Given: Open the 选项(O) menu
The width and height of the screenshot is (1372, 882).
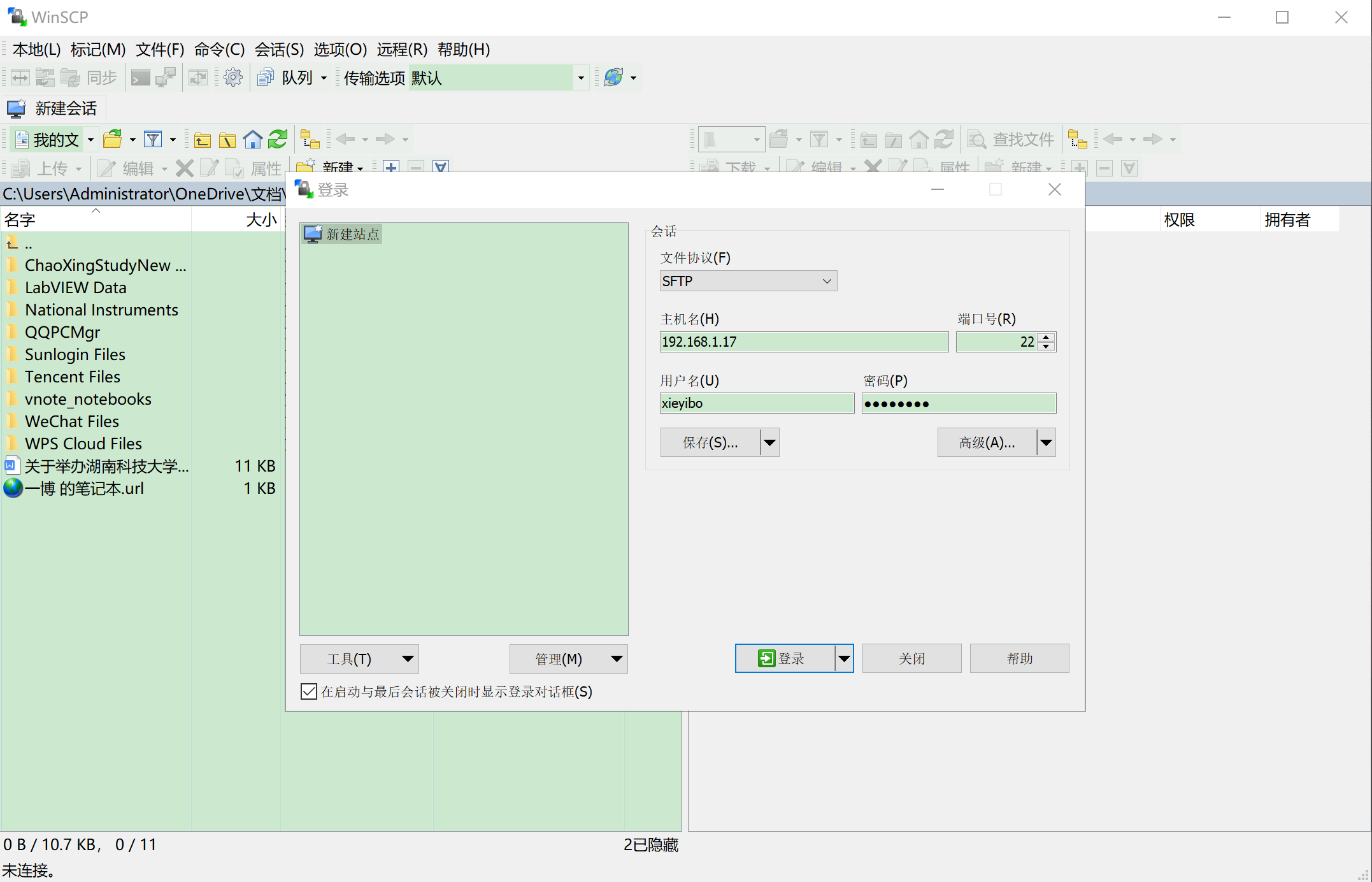Looking at the screenshot, I should [340, 49].
